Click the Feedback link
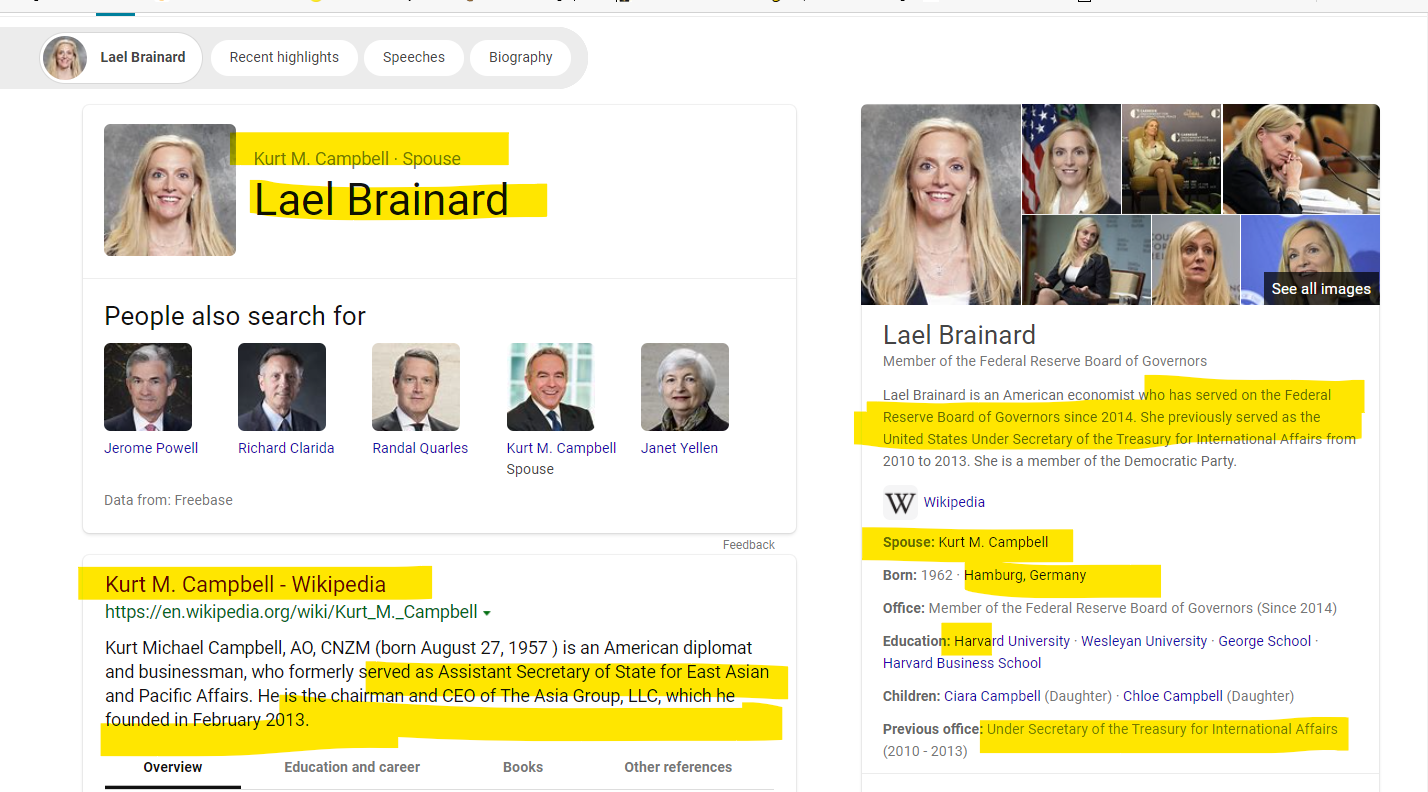 pos(748,545)
